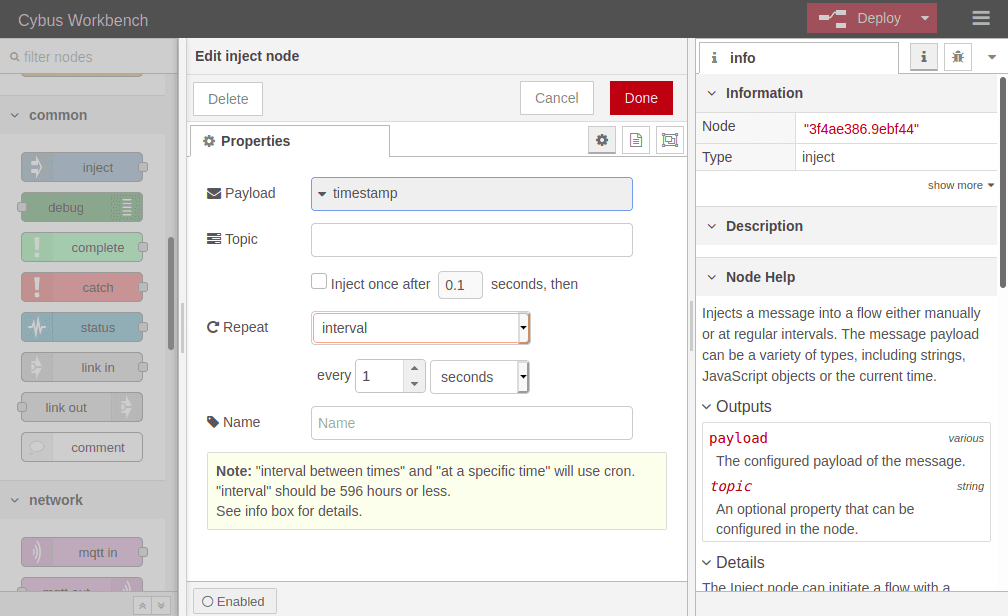
Task: Open the hamburger main menu
Action: pos(980,19)
